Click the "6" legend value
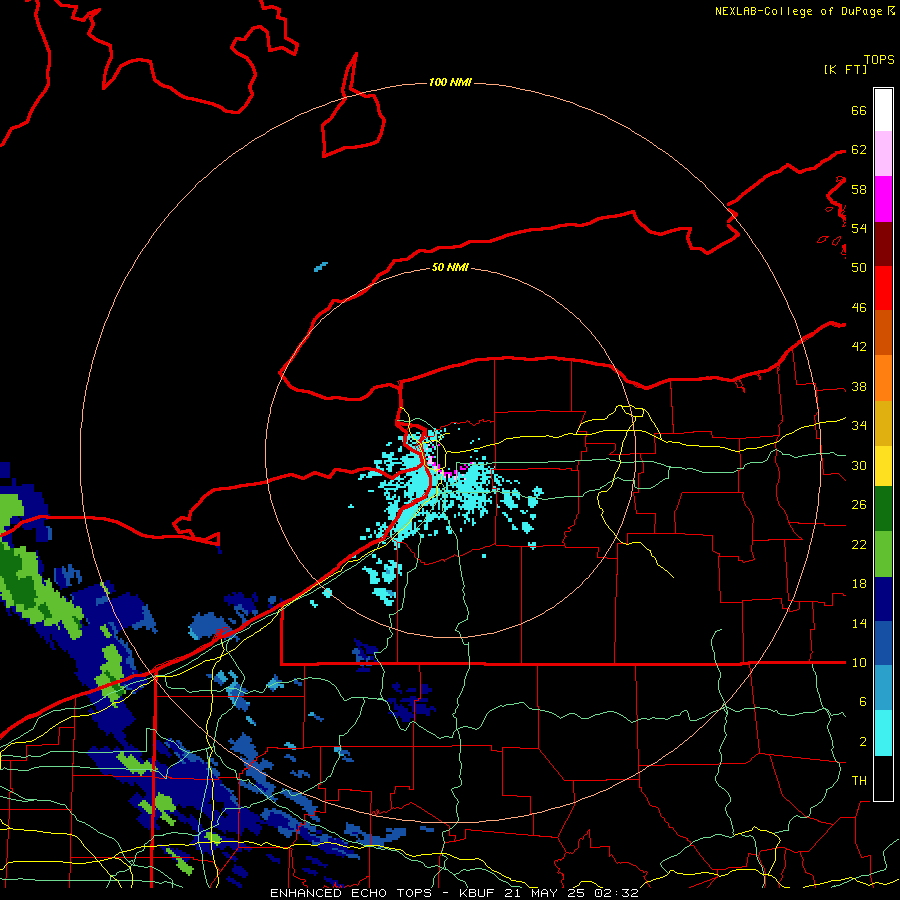900x900 pixels. [x=863, y=702]
